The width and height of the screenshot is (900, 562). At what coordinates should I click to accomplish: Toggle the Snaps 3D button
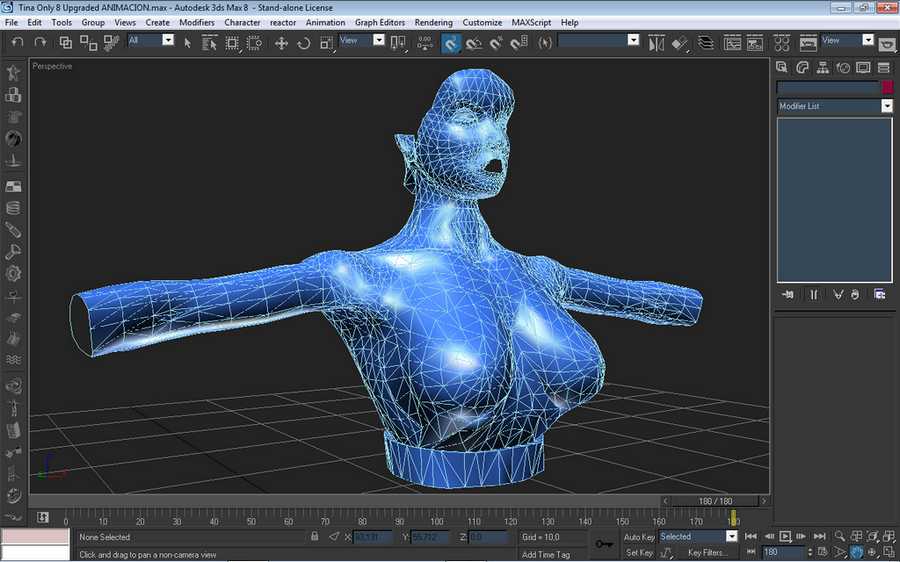[451, 43]
